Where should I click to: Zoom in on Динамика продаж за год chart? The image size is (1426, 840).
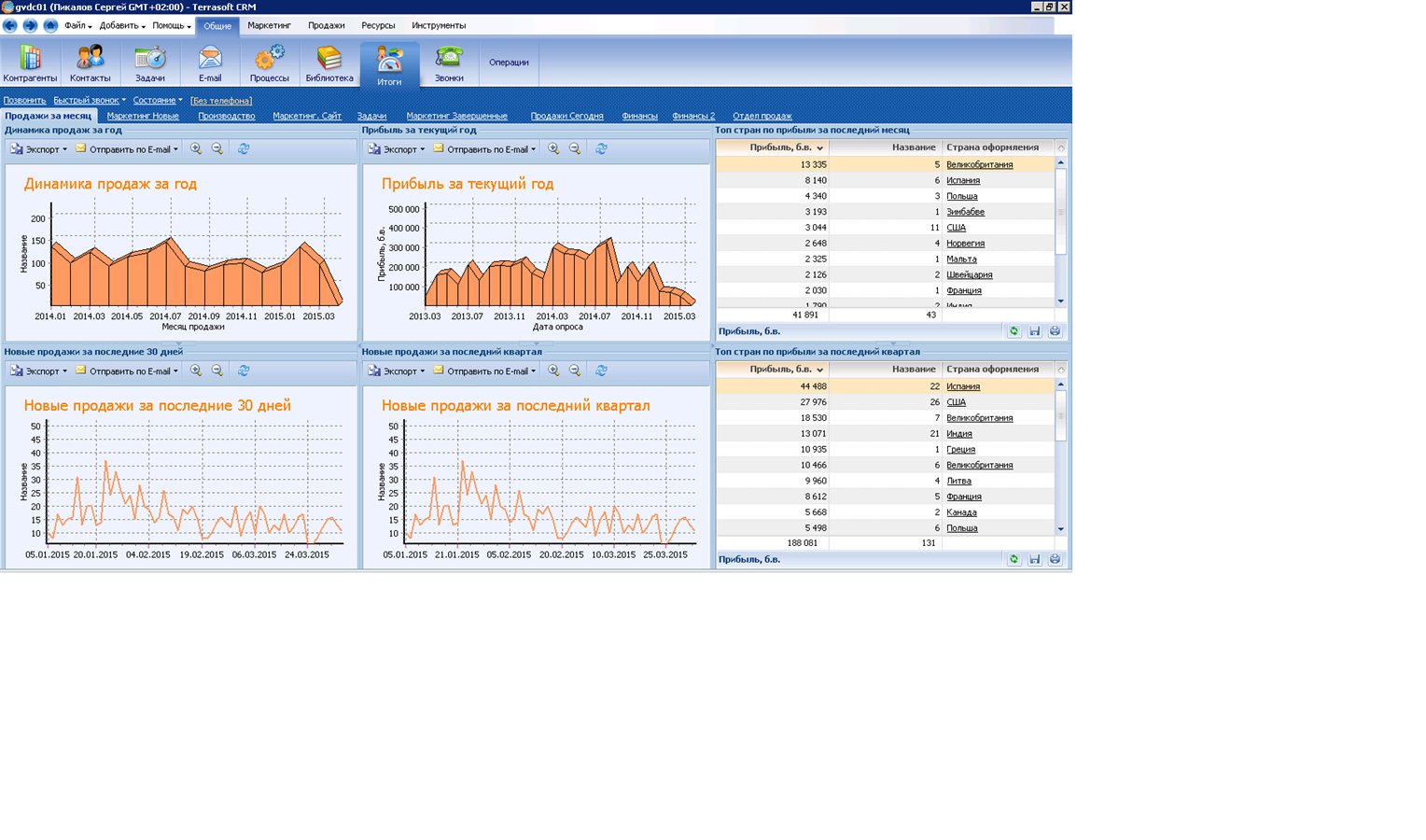(196, 149)
